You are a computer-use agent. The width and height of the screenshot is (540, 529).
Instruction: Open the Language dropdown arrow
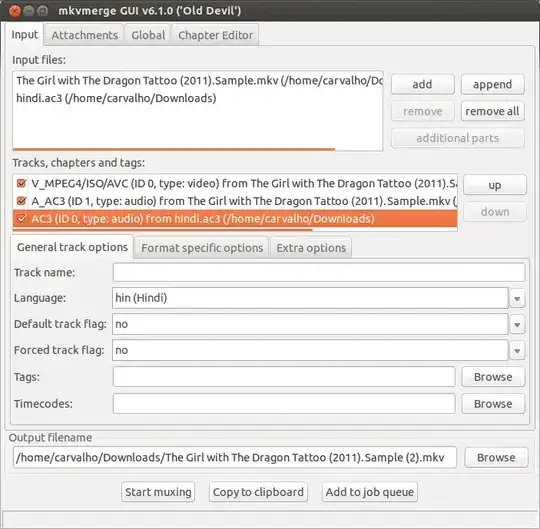coord(517,298)
